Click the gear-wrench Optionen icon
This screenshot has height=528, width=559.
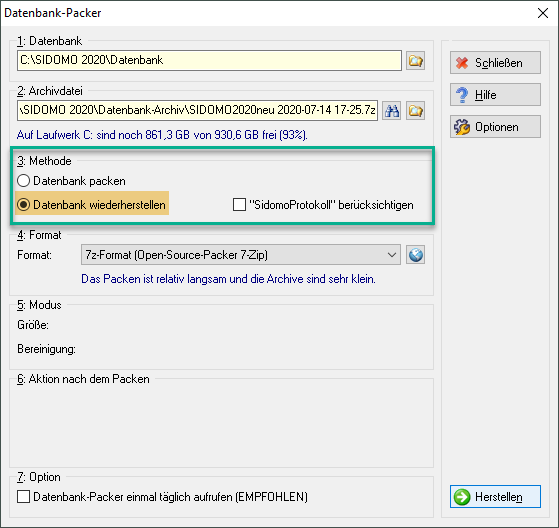[x=462, y=127]
